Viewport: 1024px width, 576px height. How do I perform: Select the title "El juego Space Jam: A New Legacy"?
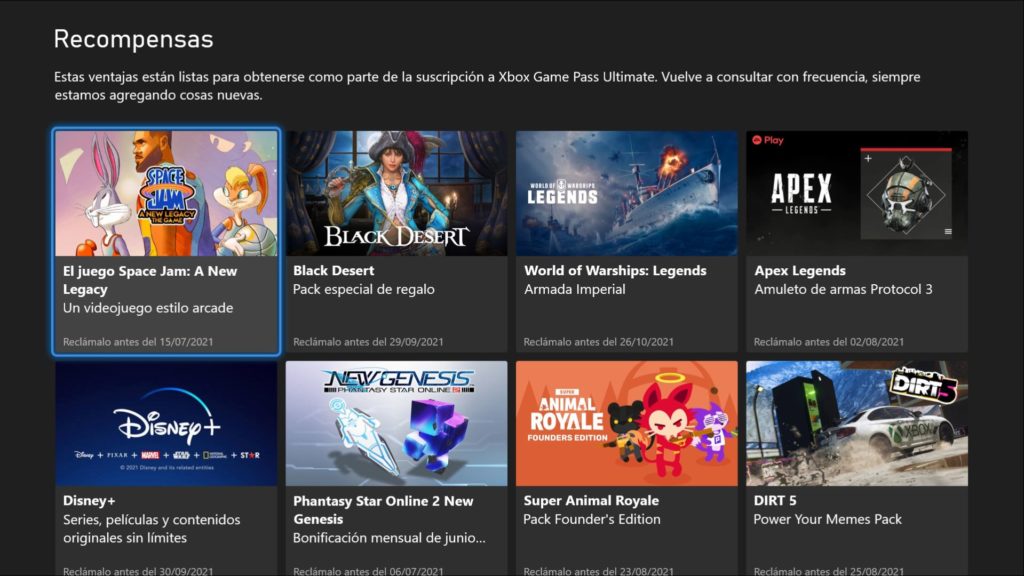150,280
